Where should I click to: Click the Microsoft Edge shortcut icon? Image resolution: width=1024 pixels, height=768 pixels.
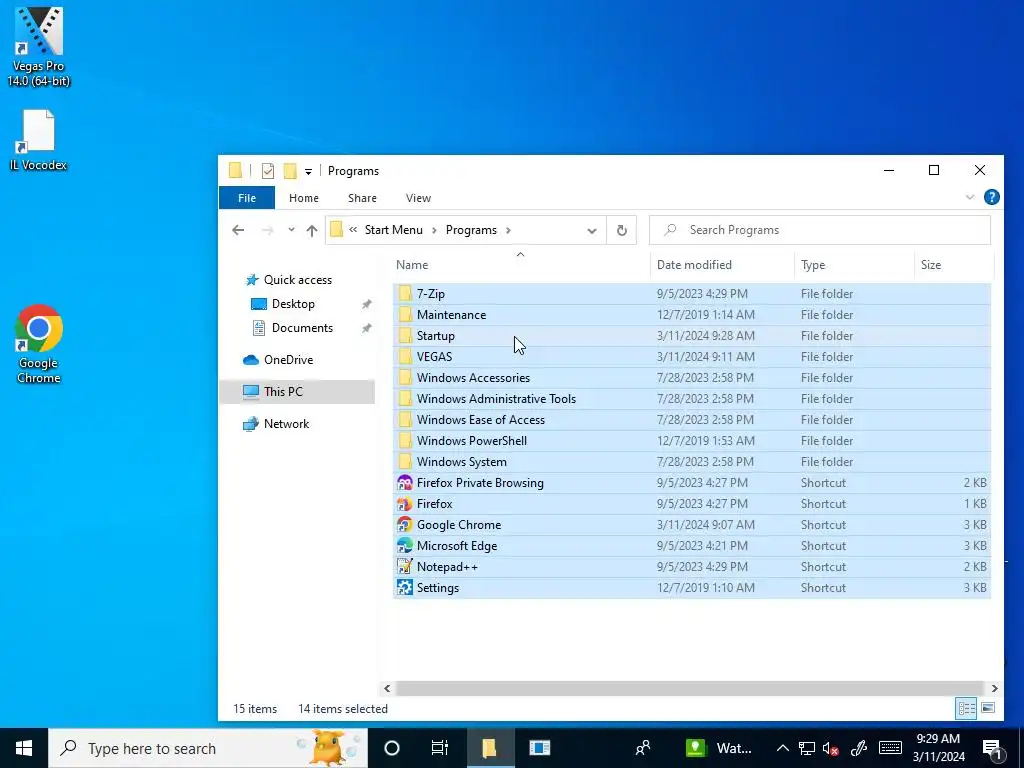[405, 545]
